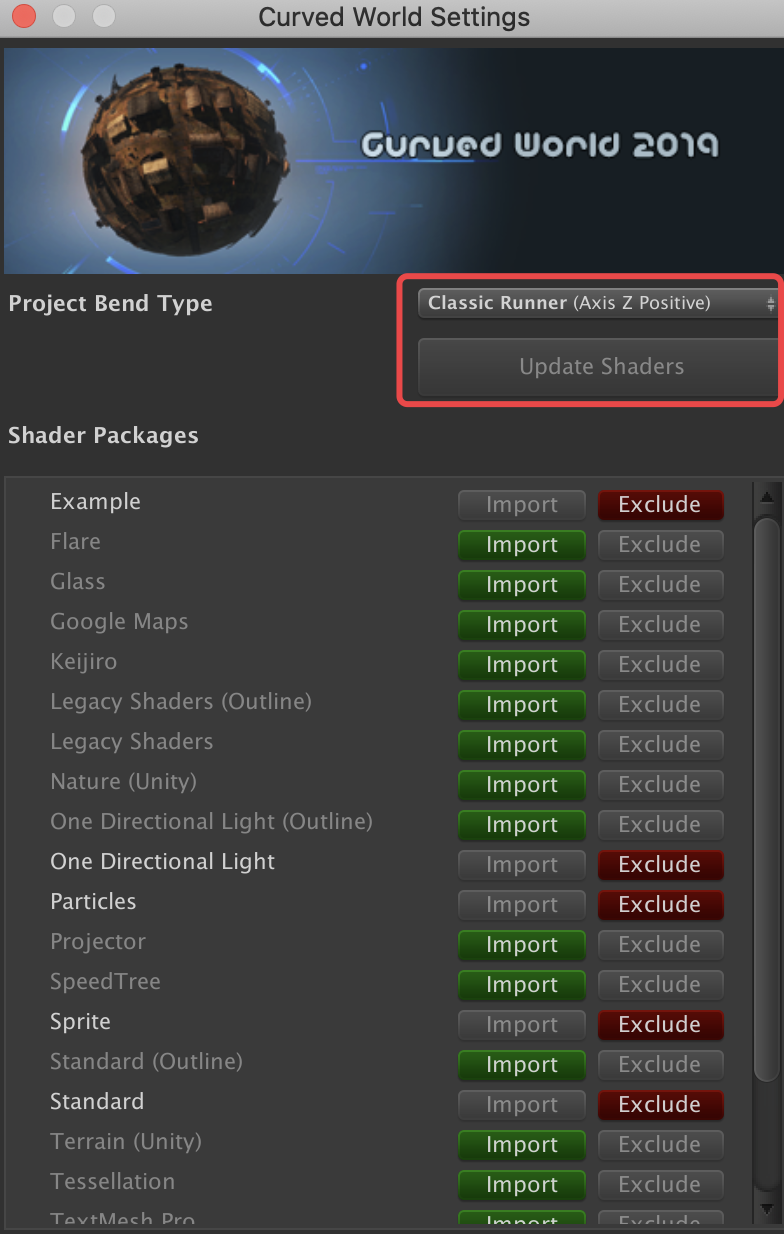The height and width of the screenshot is (1234, 784).
Task: Exclude the SpeedTree shader package
Action: pos(660,984)
